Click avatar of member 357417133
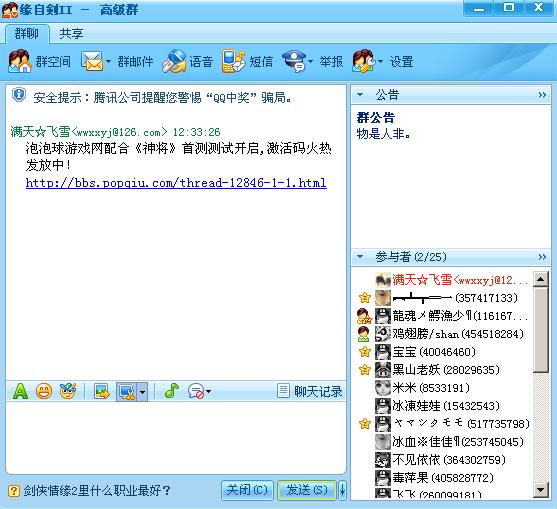The image size is (557, 509). (x=383, y=298)
